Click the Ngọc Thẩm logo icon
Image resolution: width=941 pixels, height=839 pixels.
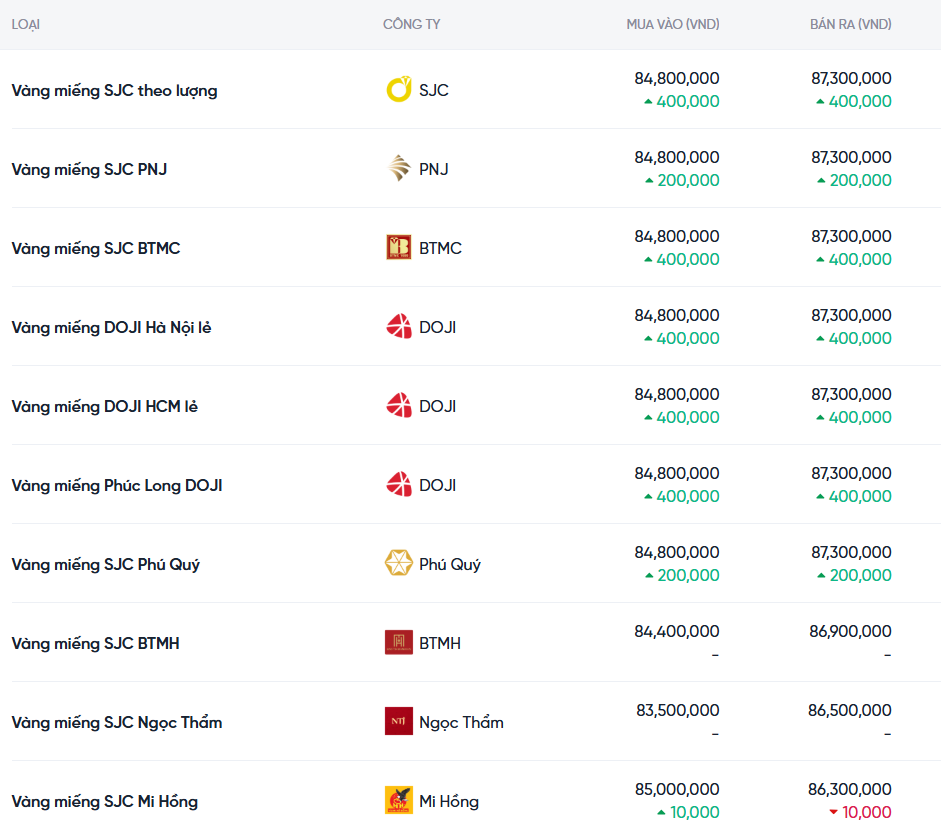[x=399, y=722]
